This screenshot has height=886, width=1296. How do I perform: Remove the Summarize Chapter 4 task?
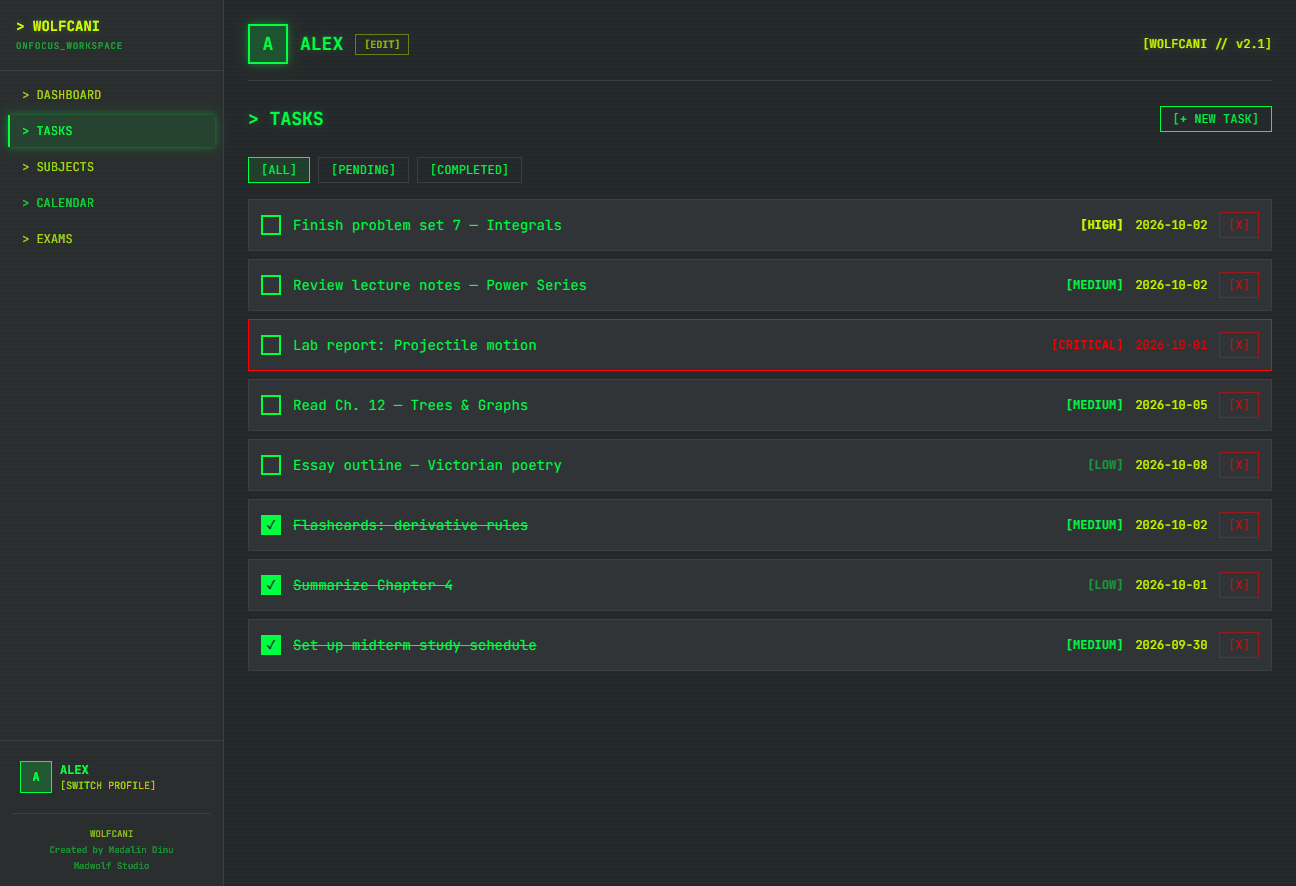1239,585
